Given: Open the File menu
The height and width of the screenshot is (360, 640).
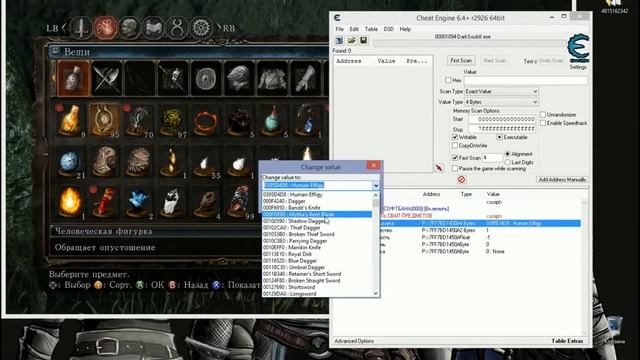Looking at the screenshot, I should (340, 29).
